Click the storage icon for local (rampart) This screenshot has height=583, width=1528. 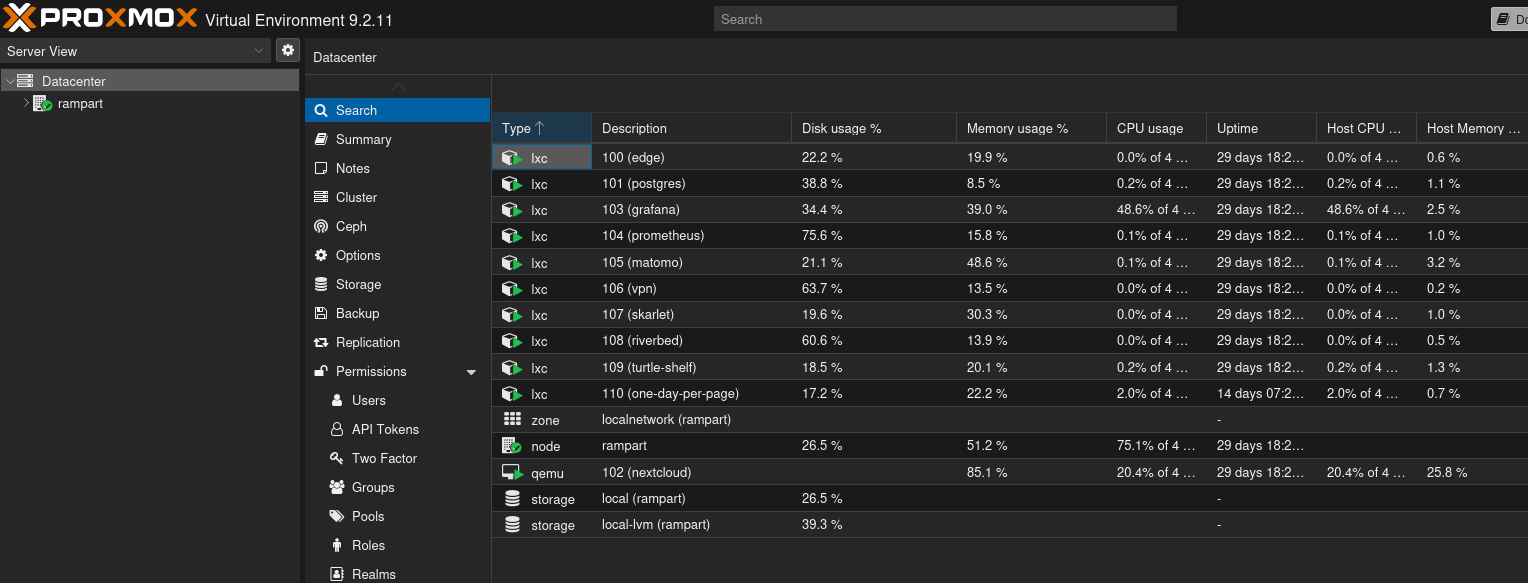tap(512, 498)
